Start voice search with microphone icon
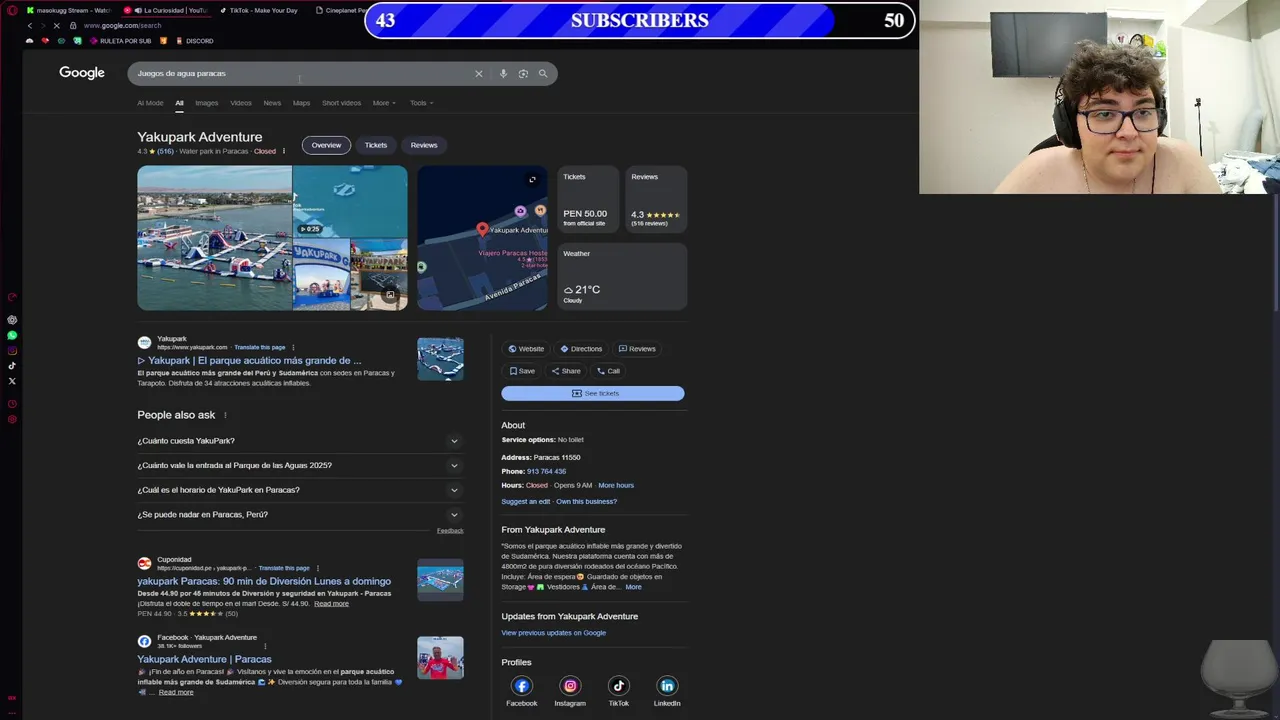 [x=503, y=73]
